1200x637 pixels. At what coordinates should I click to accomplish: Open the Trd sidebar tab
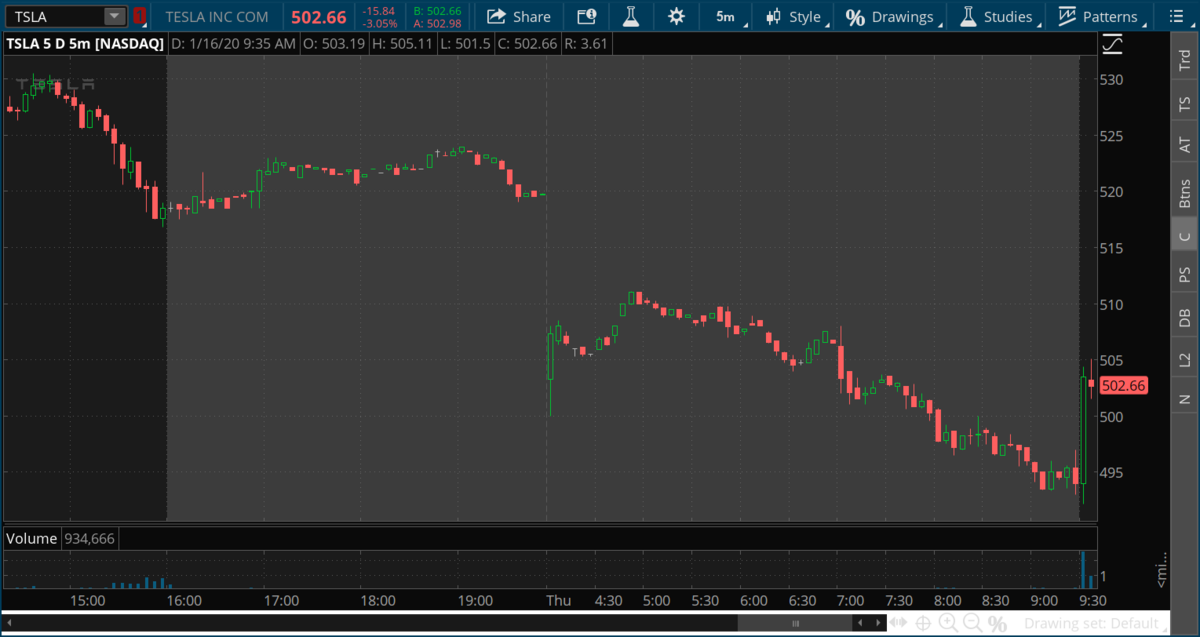(x=1184, y=61)
